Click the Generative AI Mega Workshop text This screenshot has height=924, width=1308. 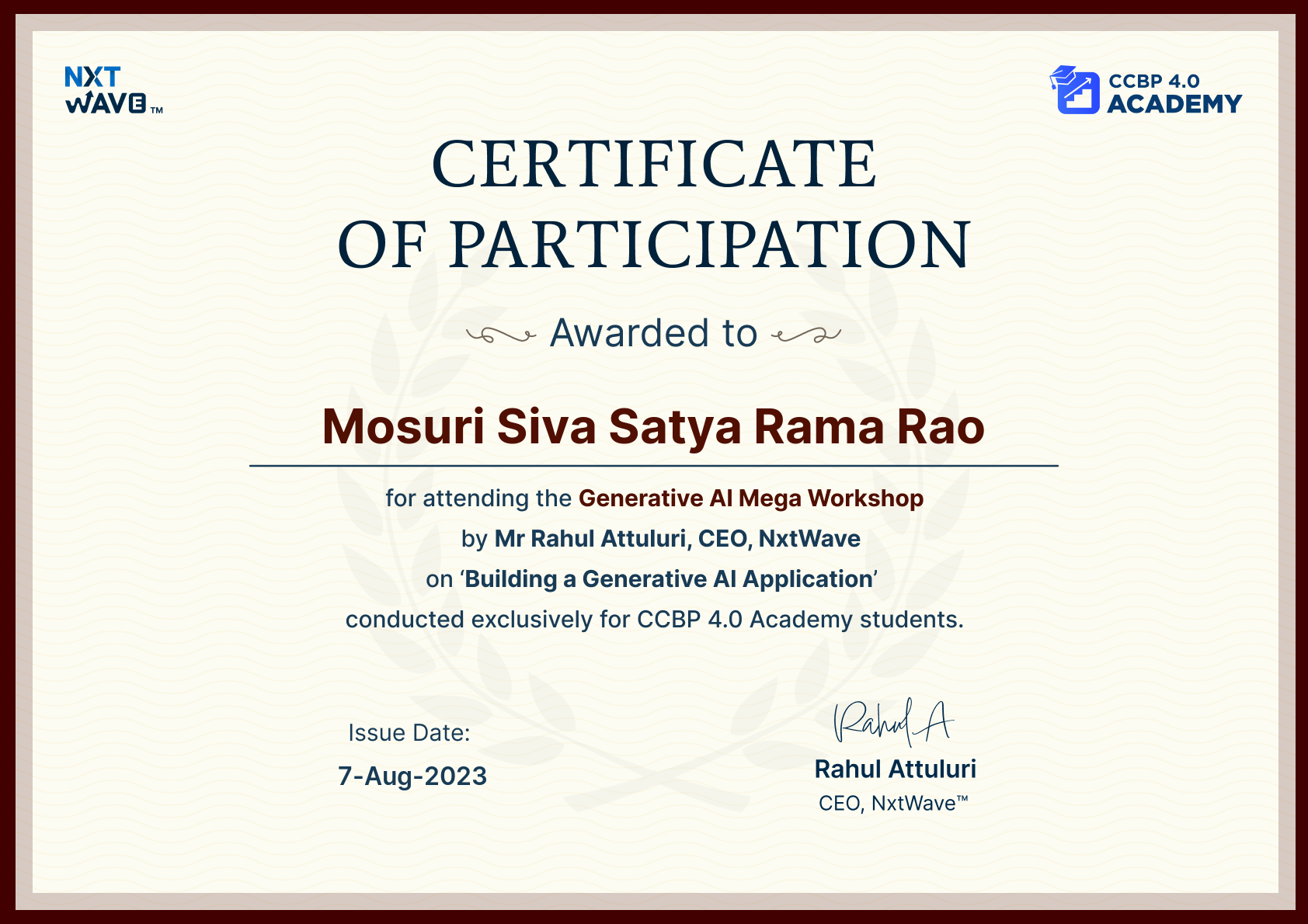click(751, 498)
